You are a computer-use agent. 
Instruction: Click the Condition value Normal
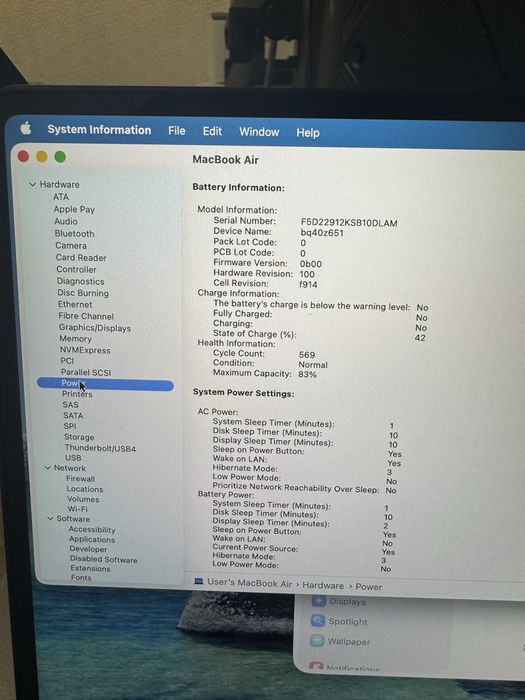click(x=313, y=364)
